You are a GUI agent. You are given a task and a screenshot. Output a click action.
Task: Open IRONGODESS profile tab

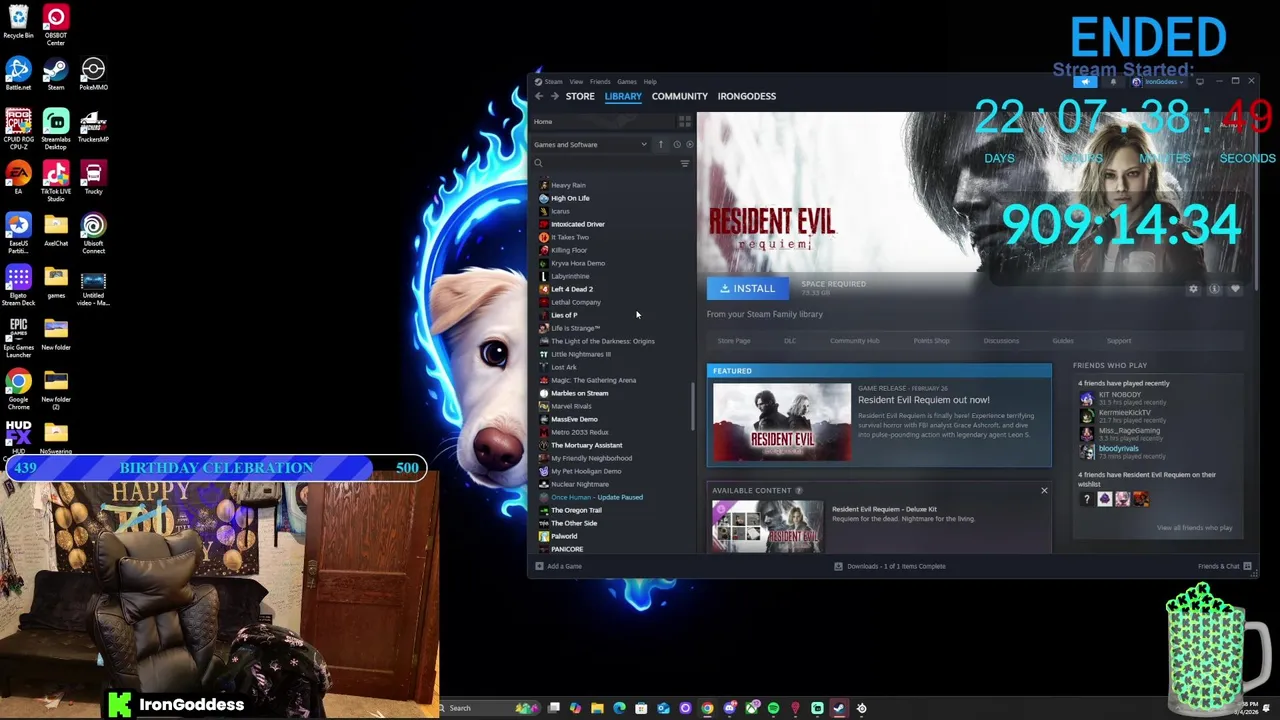coord(746,96)
